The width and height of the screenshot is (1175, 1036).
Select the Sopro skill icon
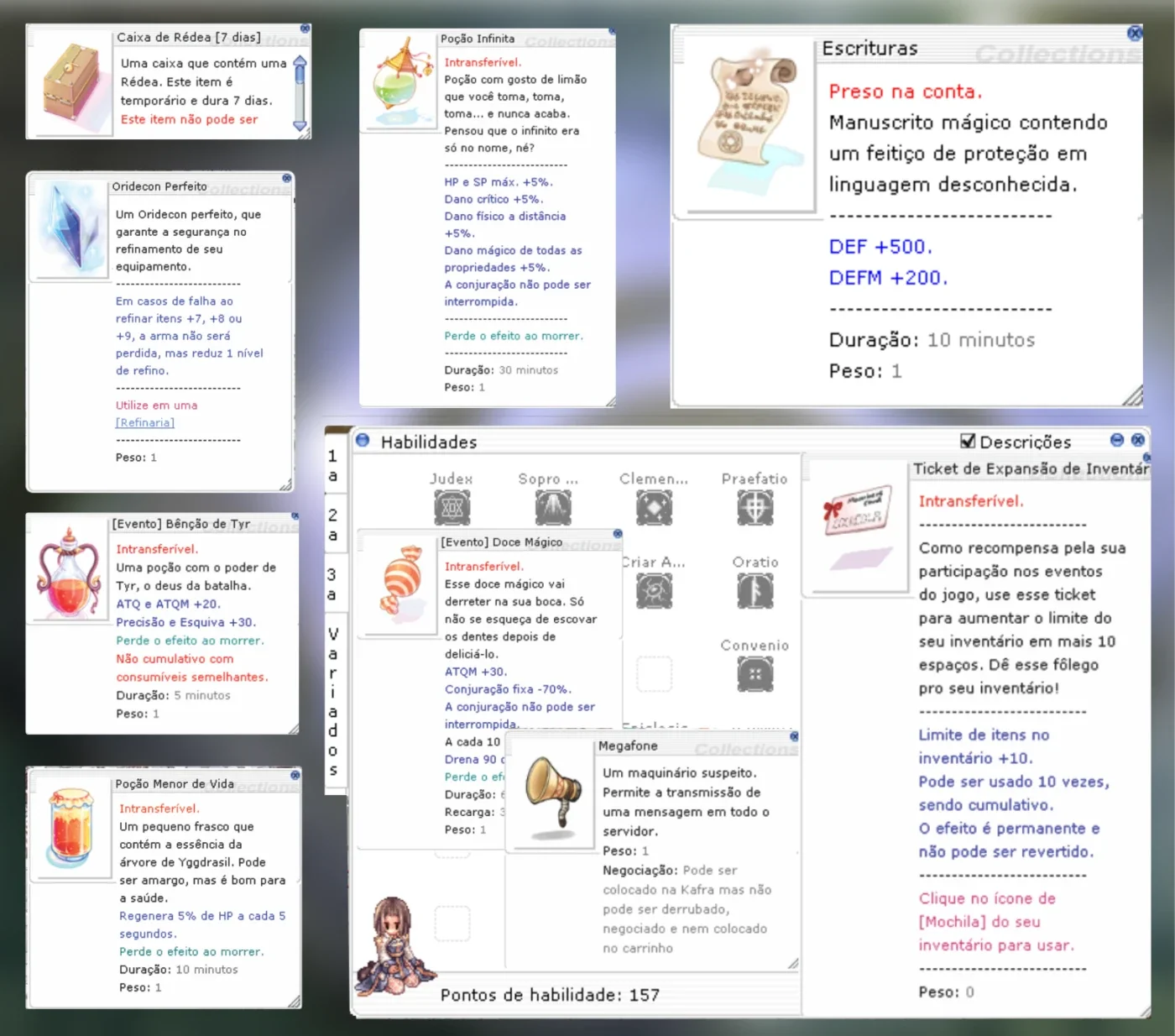[553, 507]
